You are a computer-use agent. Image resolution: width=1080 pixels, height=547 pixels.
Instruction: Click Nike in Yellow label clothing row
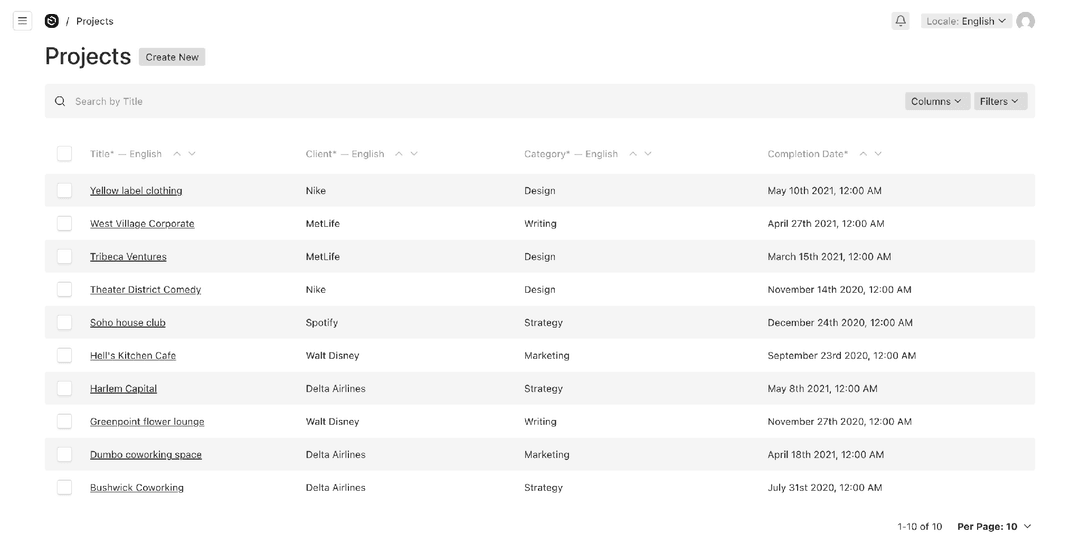[315, 190]
